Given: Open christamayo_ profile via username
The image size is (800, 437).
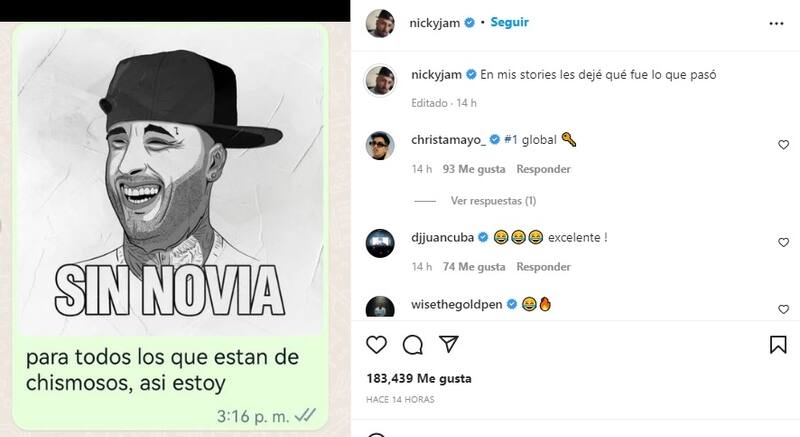Looking at the screenshot, I should click(x=449, y=140).
